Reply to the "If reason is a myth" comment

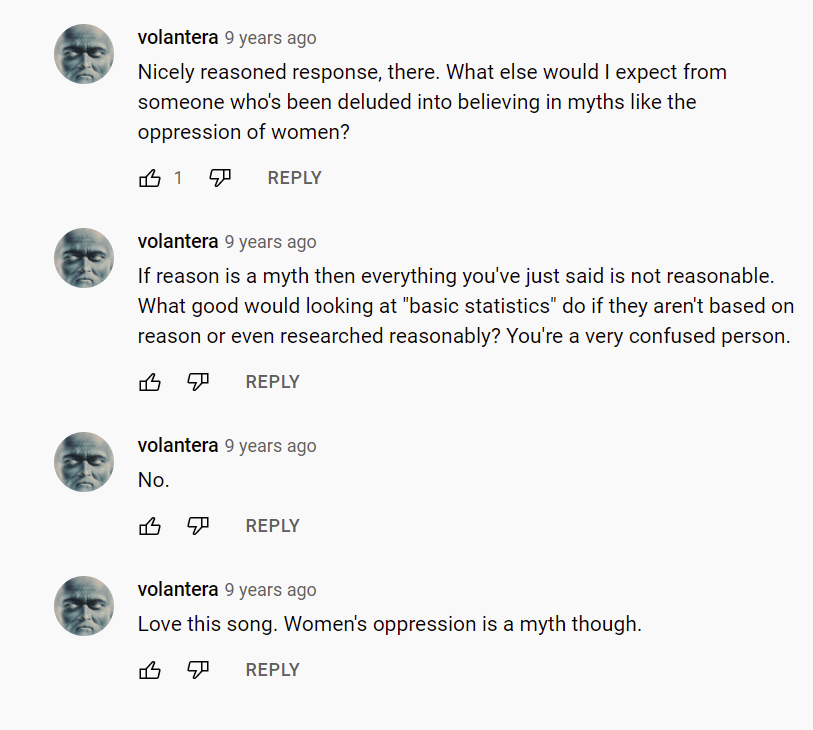pyautogui.click(x=272, y=382)
